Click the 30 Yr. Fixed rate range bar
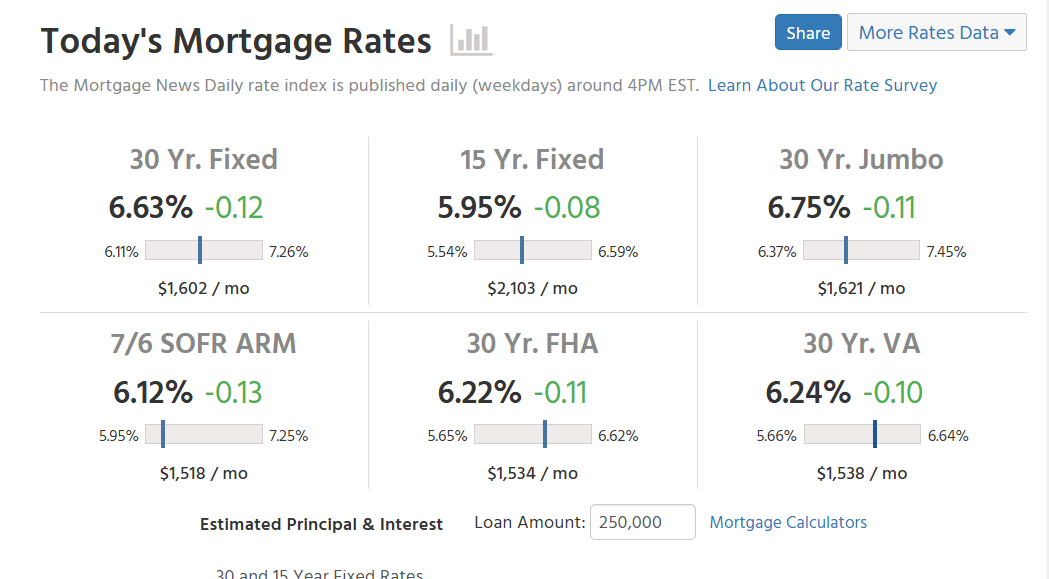Screen dimensions: 1049x579 [204, 250]
